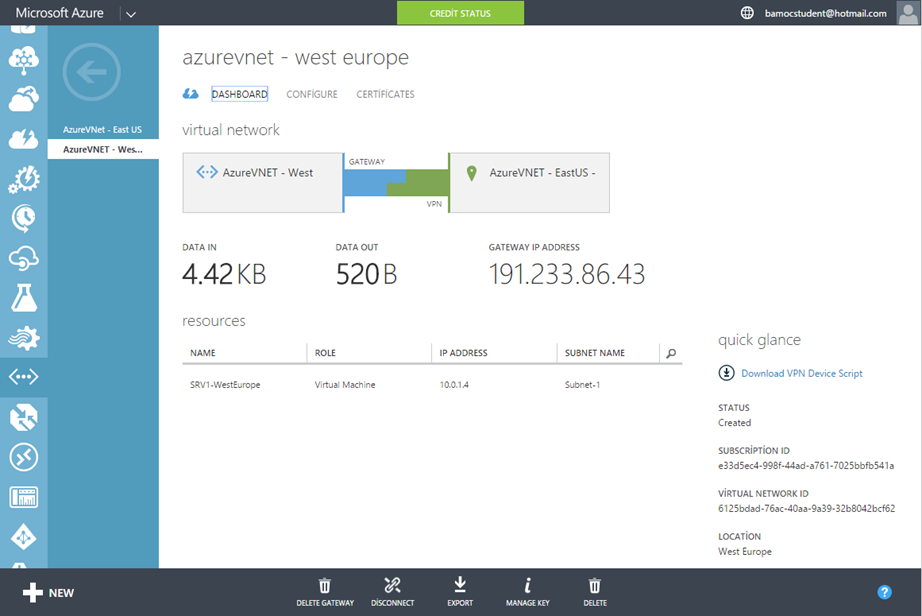Click the Export button
The image size is (922, 616).
pyautogui.click(x=460, y=592)
